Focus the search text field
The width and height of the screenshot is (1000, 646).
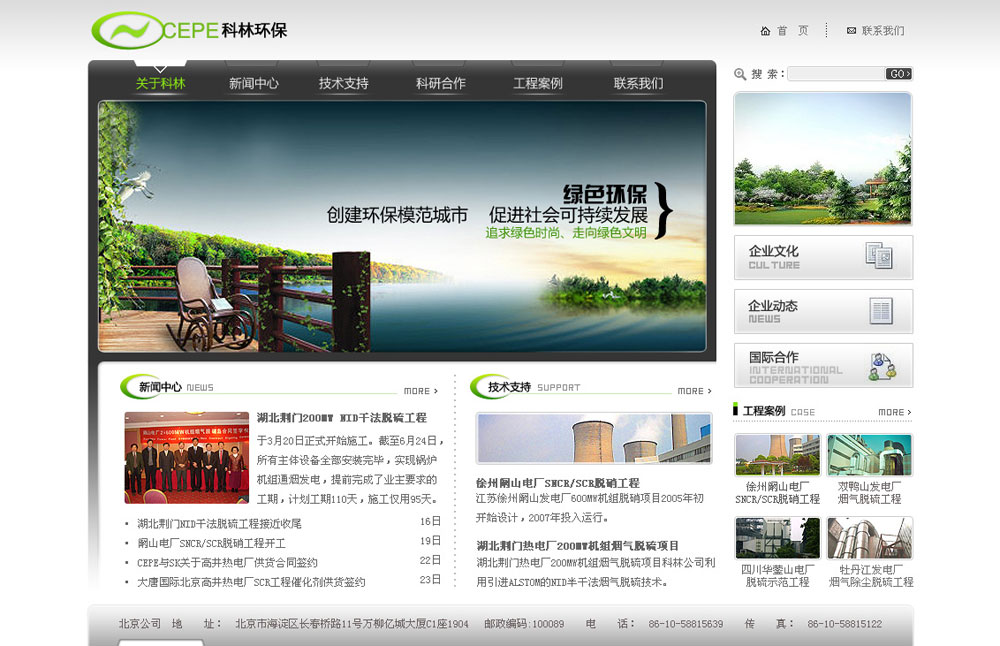point(835,74)
